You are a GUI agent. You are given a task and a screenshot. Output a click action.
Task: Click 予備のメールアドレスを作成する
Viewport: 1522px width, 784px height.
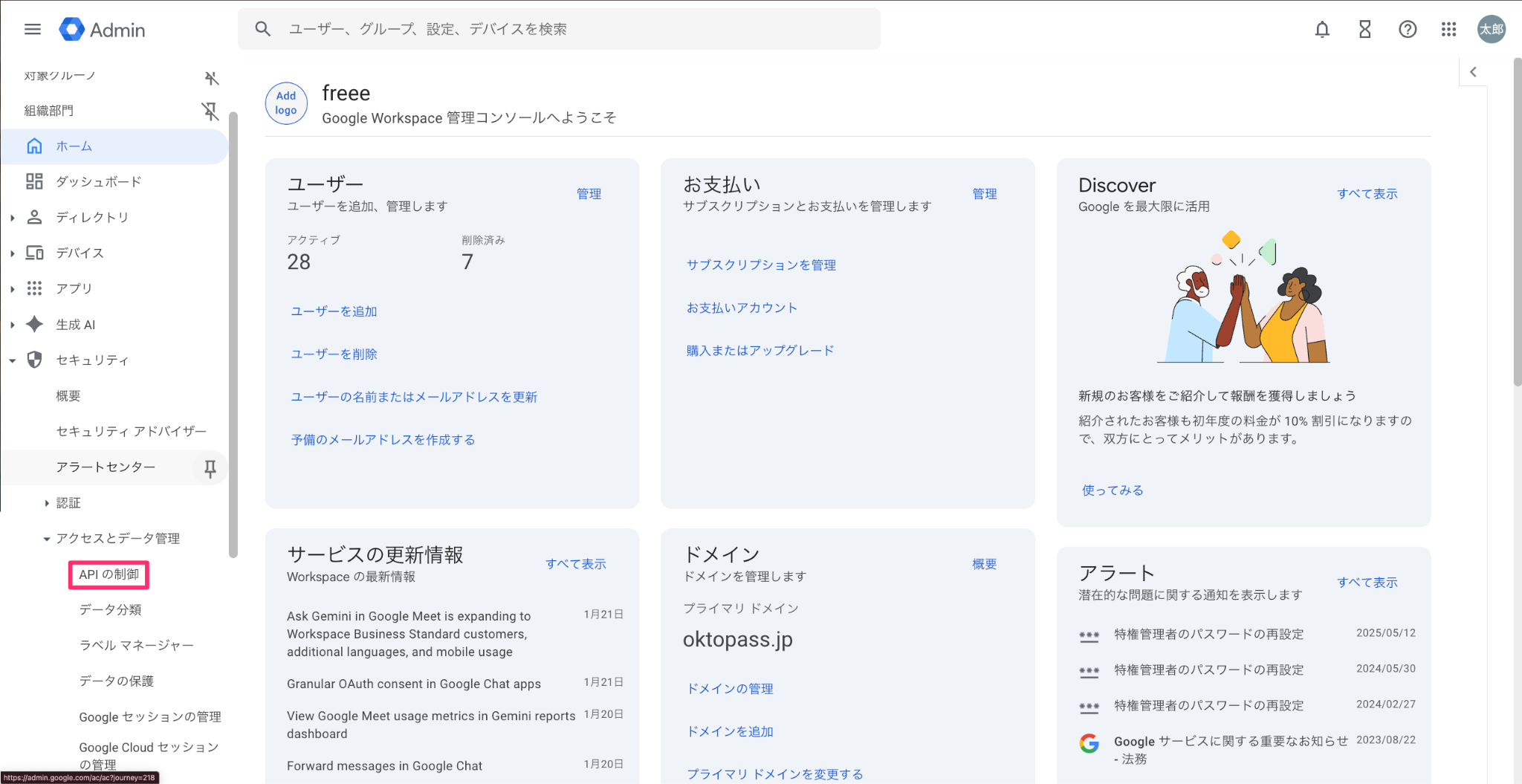[x=383, y=439]
